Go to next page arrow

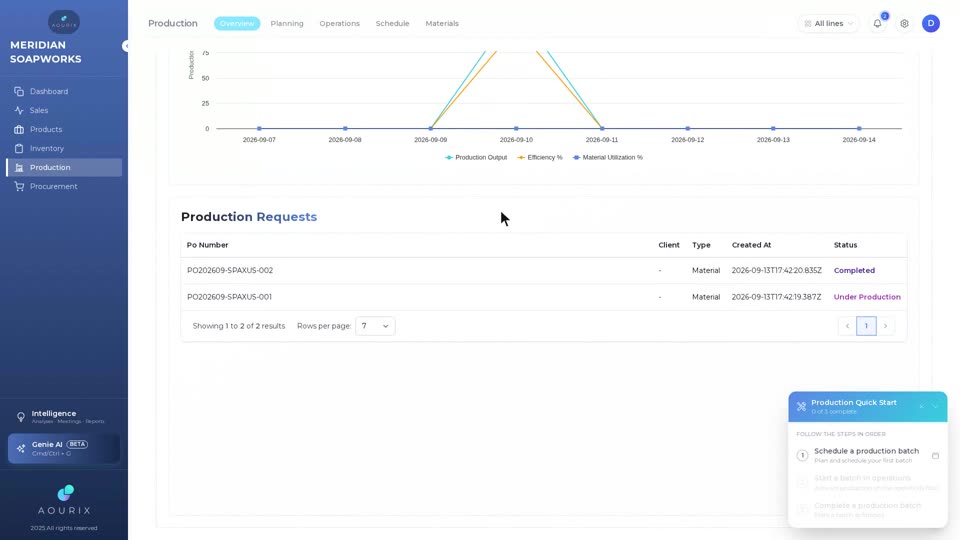[x=885, y=326]
